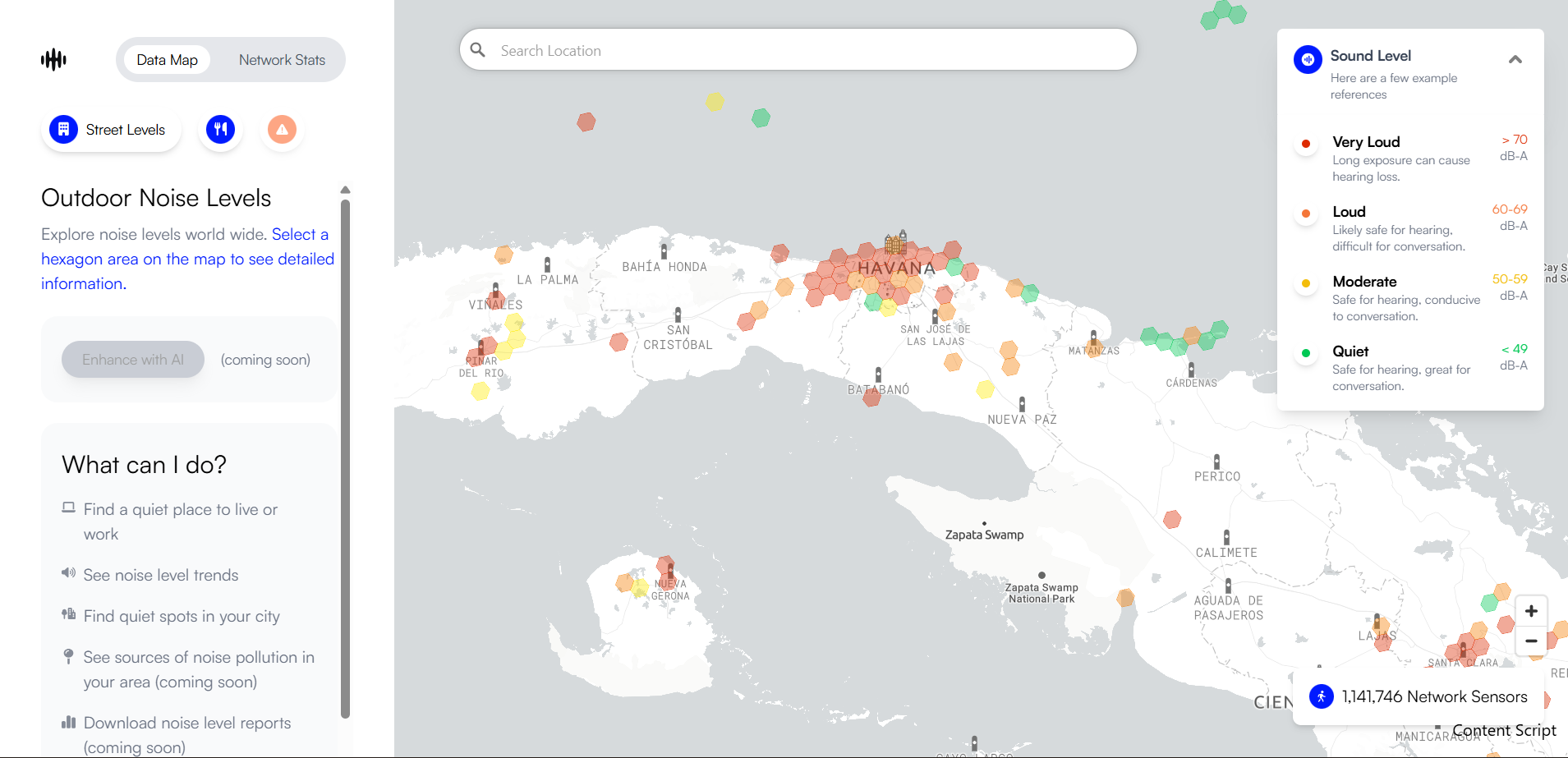This screenshot has width=1568, height=758.
Task: Click the Quiet green color dot
Action: click(x=1306, y=353)
